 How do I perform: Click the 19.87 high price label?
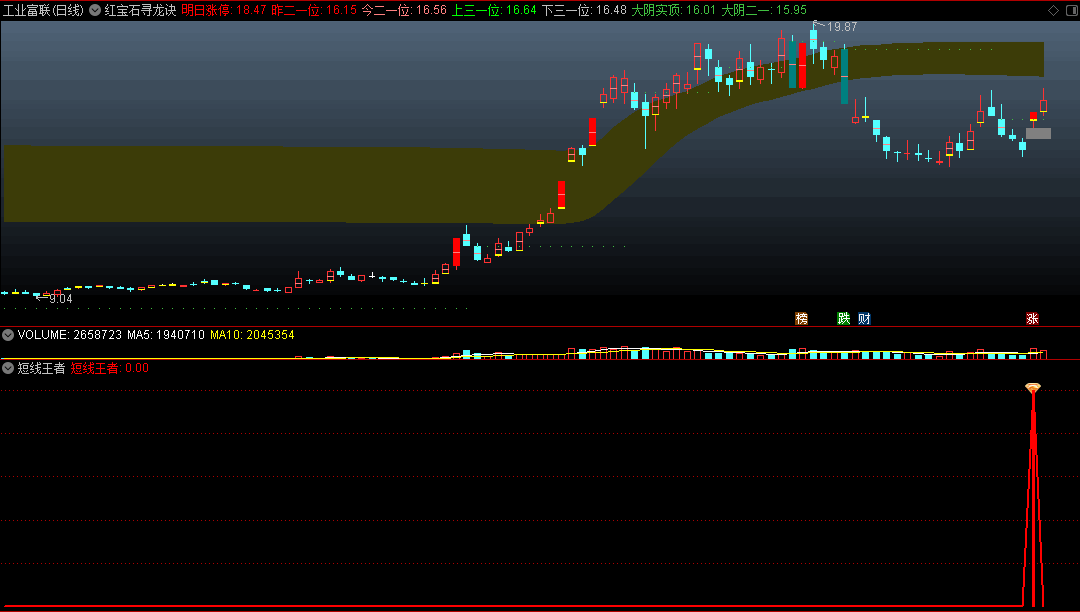pyautogui.click(x=842, y=27)
